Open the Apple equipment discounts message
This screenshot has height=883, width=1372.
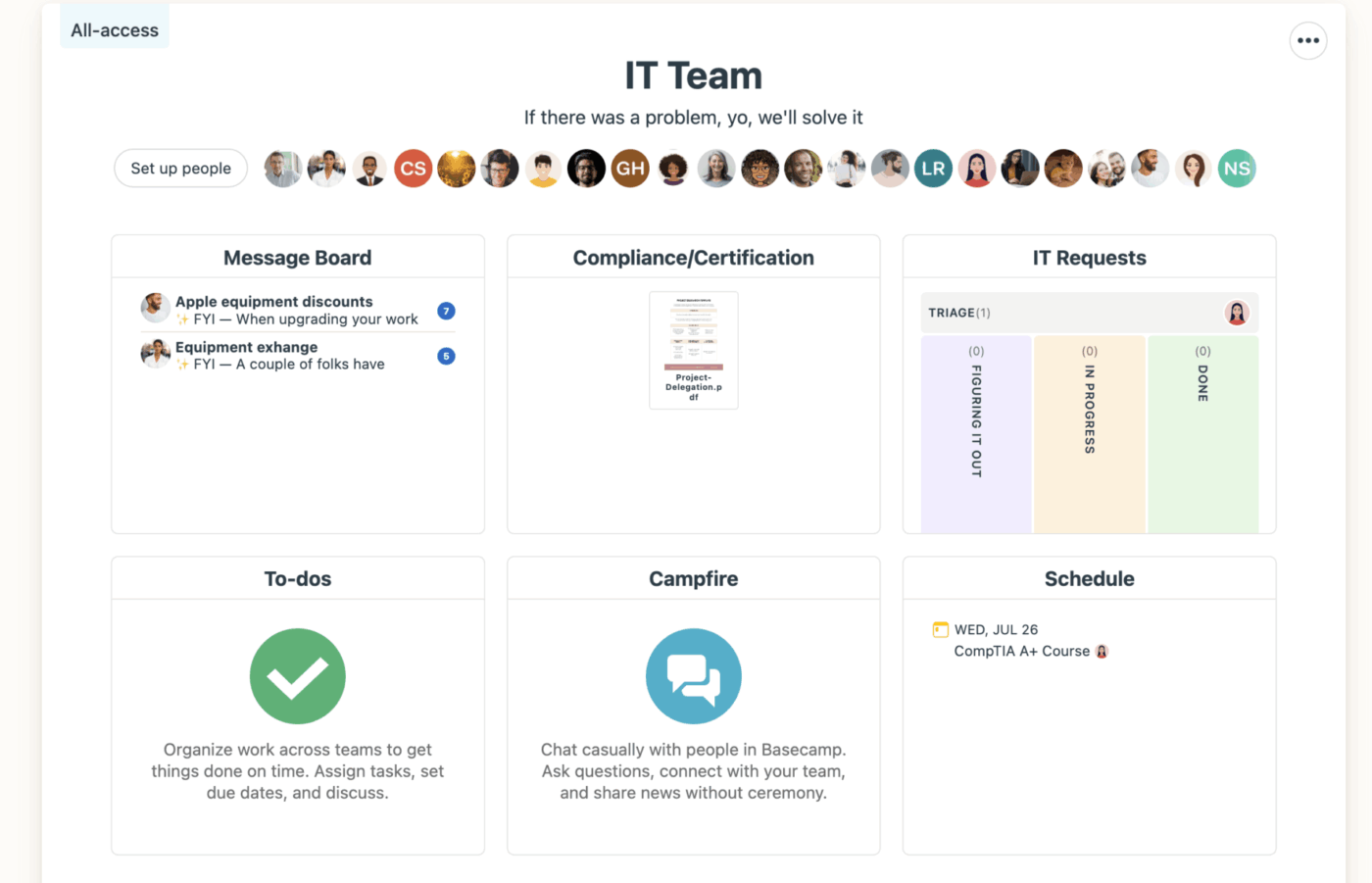[274, 302]
